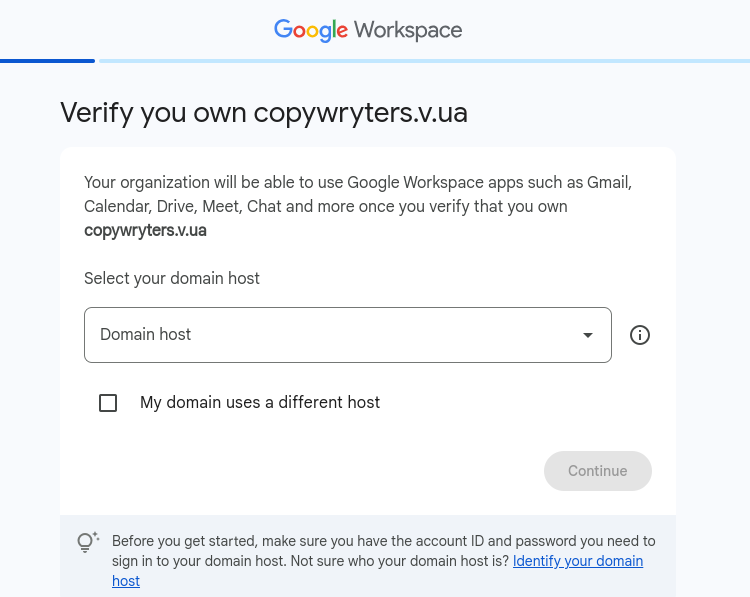750x597 pixels.
Task: Click the lightbulb tip icon
Action: [88, 542]
